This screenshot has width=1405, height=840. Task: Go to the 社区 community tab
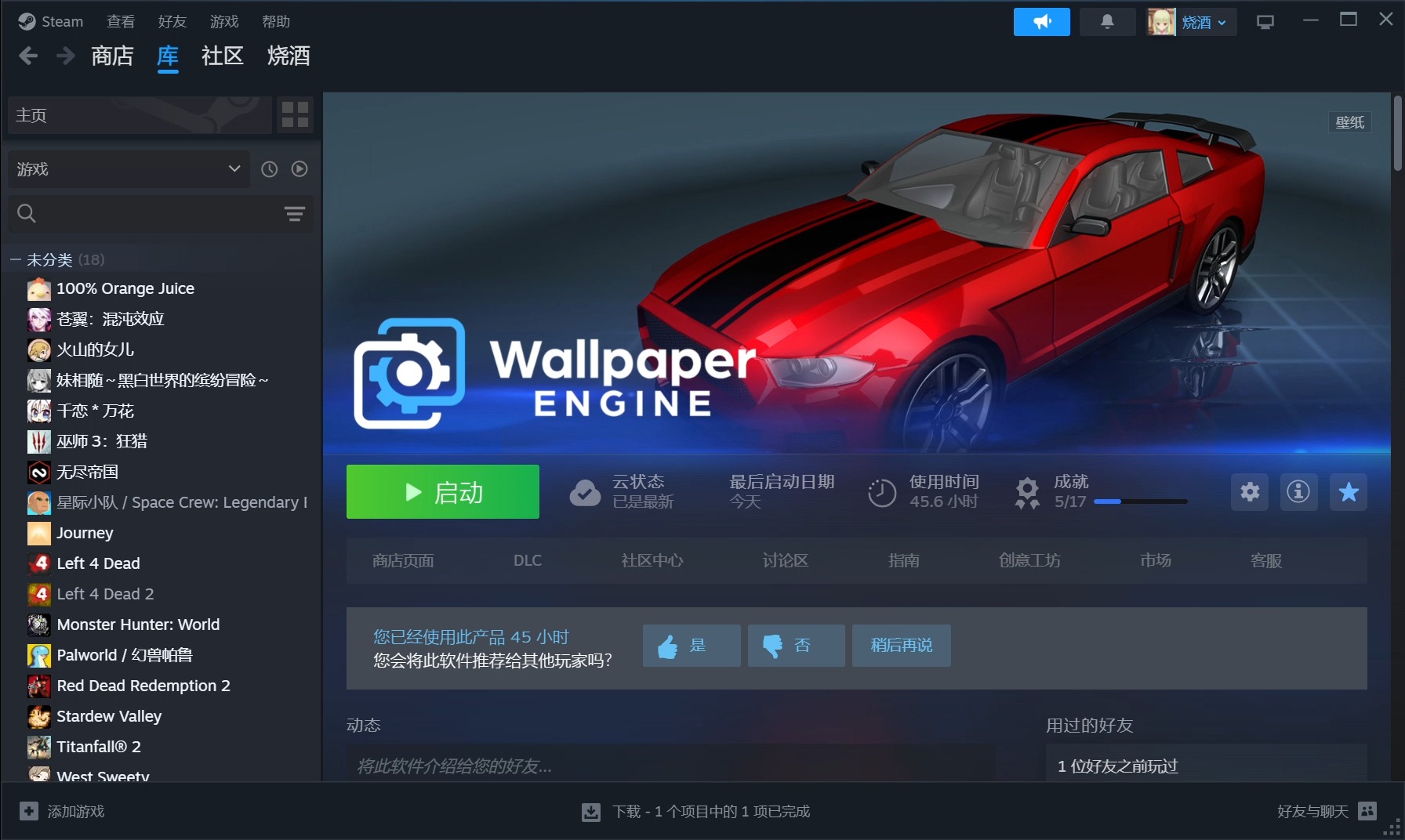pyautogui.click(x=223, y=56)
